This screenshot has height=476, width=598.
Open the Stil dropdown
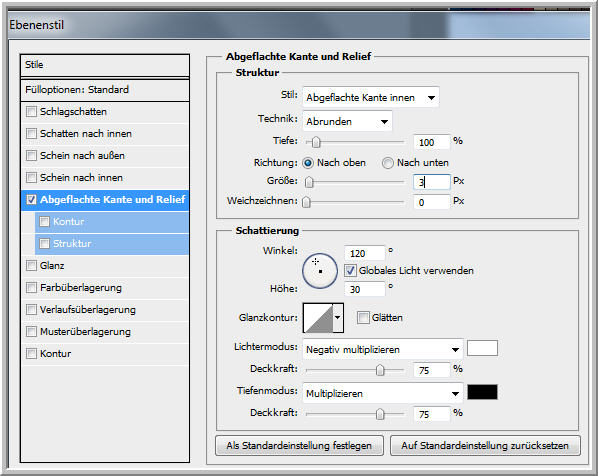371,98
